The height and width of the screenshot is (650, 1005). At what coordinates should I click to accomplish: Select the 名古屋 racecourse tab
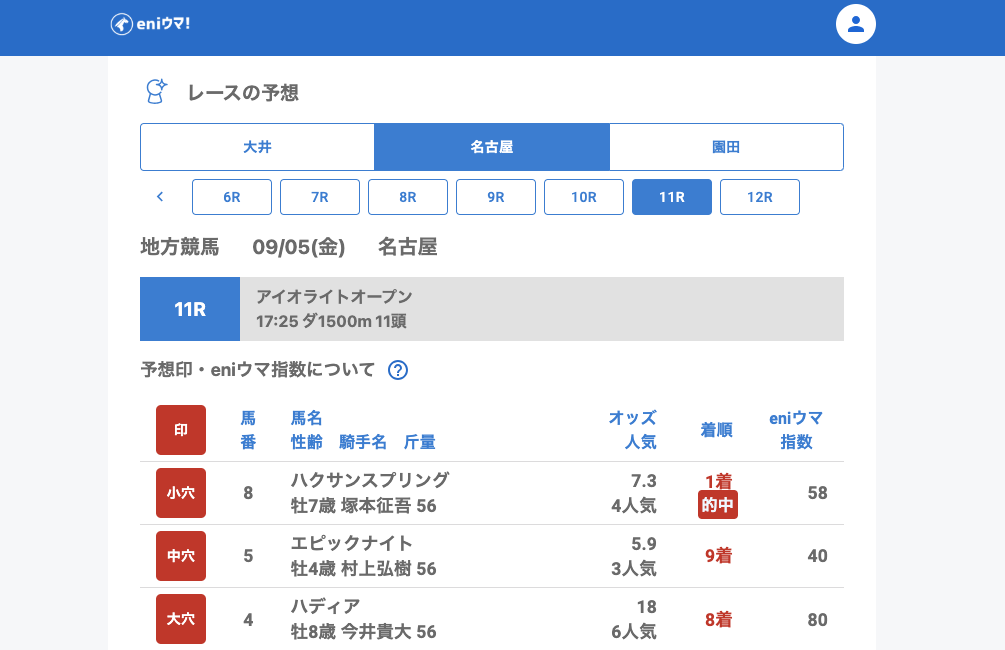coord(491,147)
